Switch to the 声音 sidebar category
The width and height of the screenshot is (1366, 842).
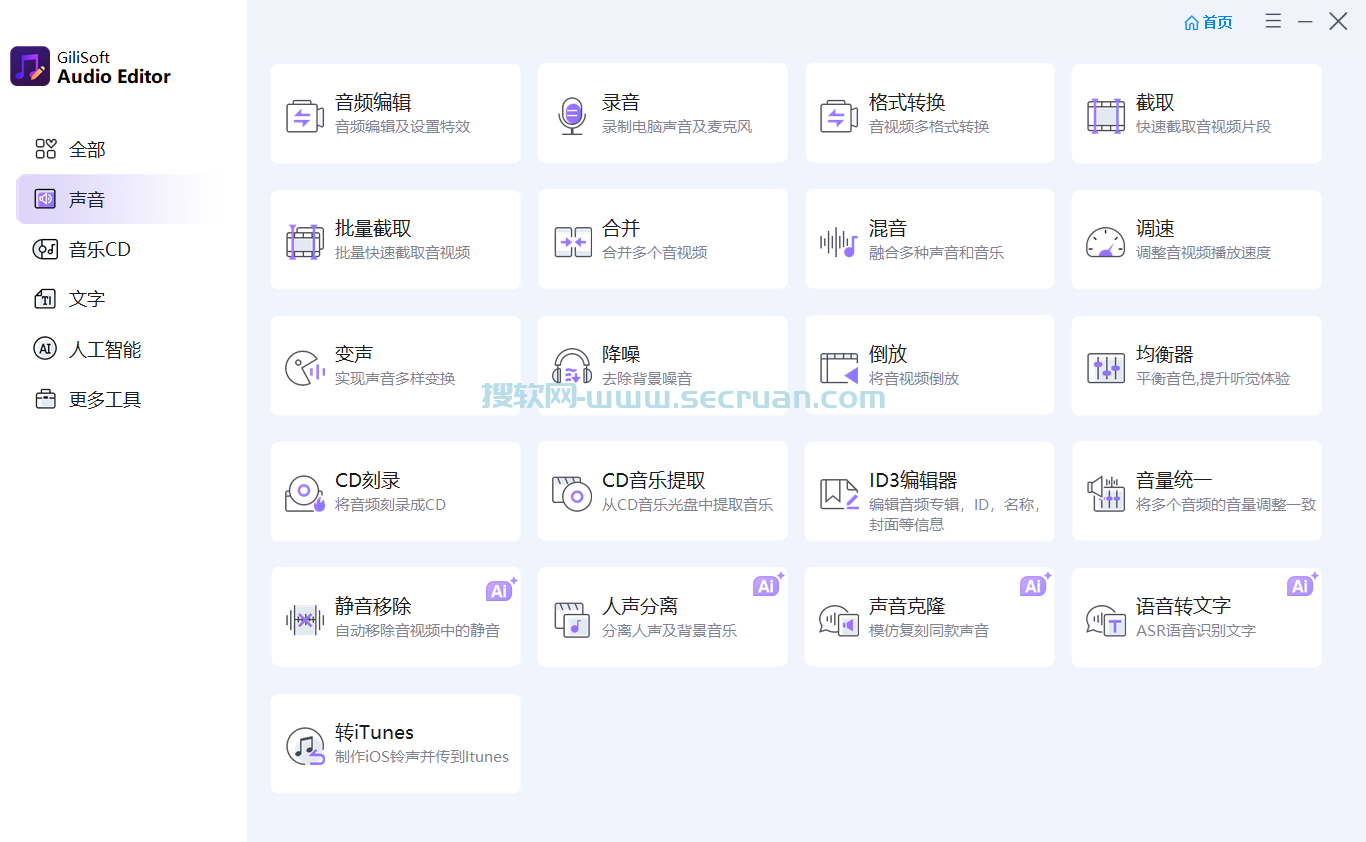(x=116, y=199)
